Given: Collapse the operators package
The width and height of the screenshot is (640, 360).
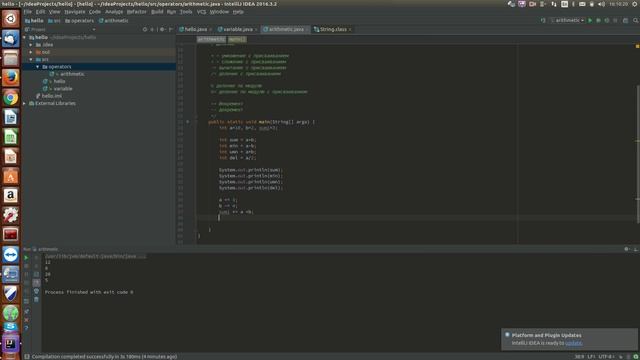Looking at the screenshot, I should 38,67.
